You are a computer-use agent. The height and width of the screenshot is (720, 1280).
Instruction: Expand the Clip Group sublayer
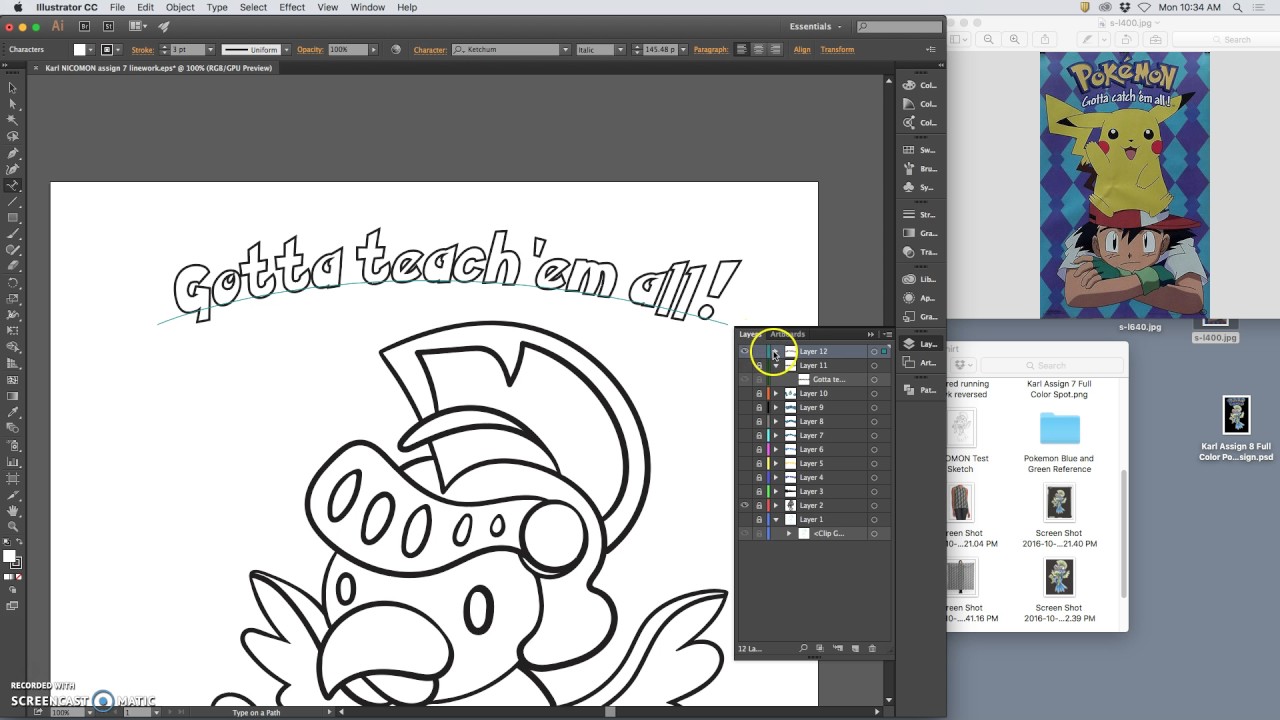pyautogui.click(x=789, y=534)
